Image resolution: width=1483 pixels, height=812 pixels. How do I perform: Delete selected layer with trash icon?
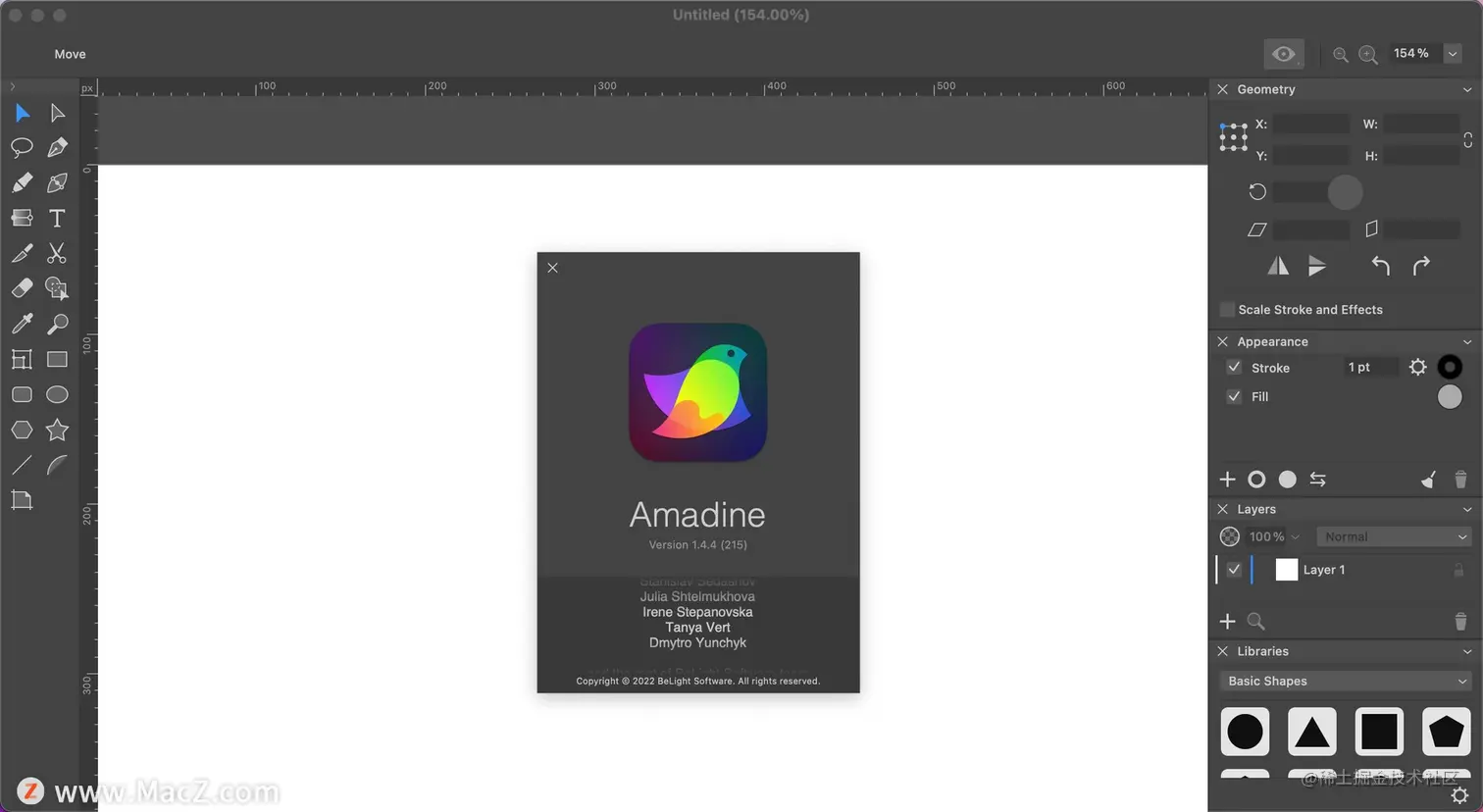(1460, 621)
